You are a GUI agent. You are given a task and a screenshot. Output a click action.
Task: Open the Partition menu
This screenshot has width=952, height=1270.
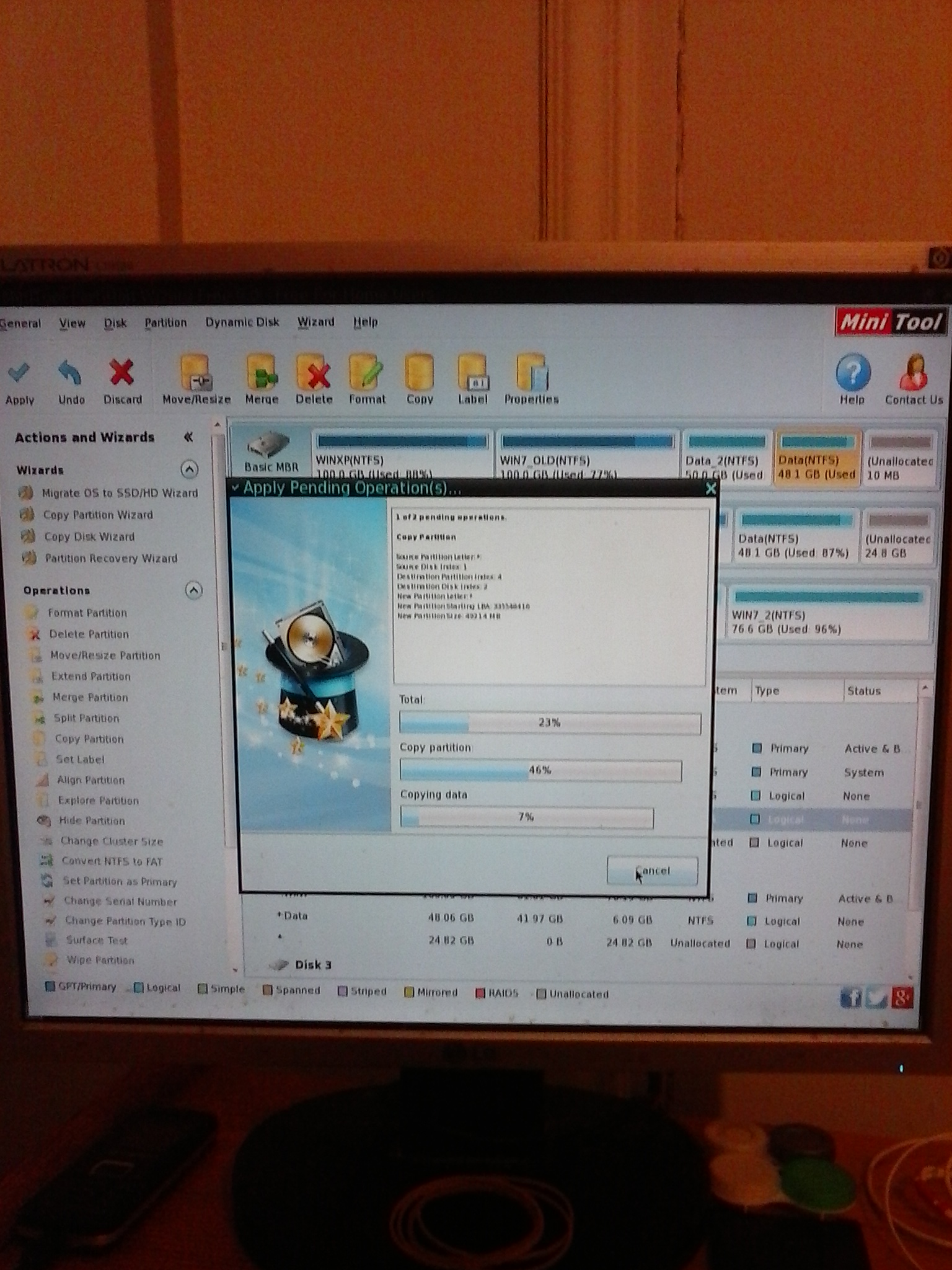click(x=165, y=322)
